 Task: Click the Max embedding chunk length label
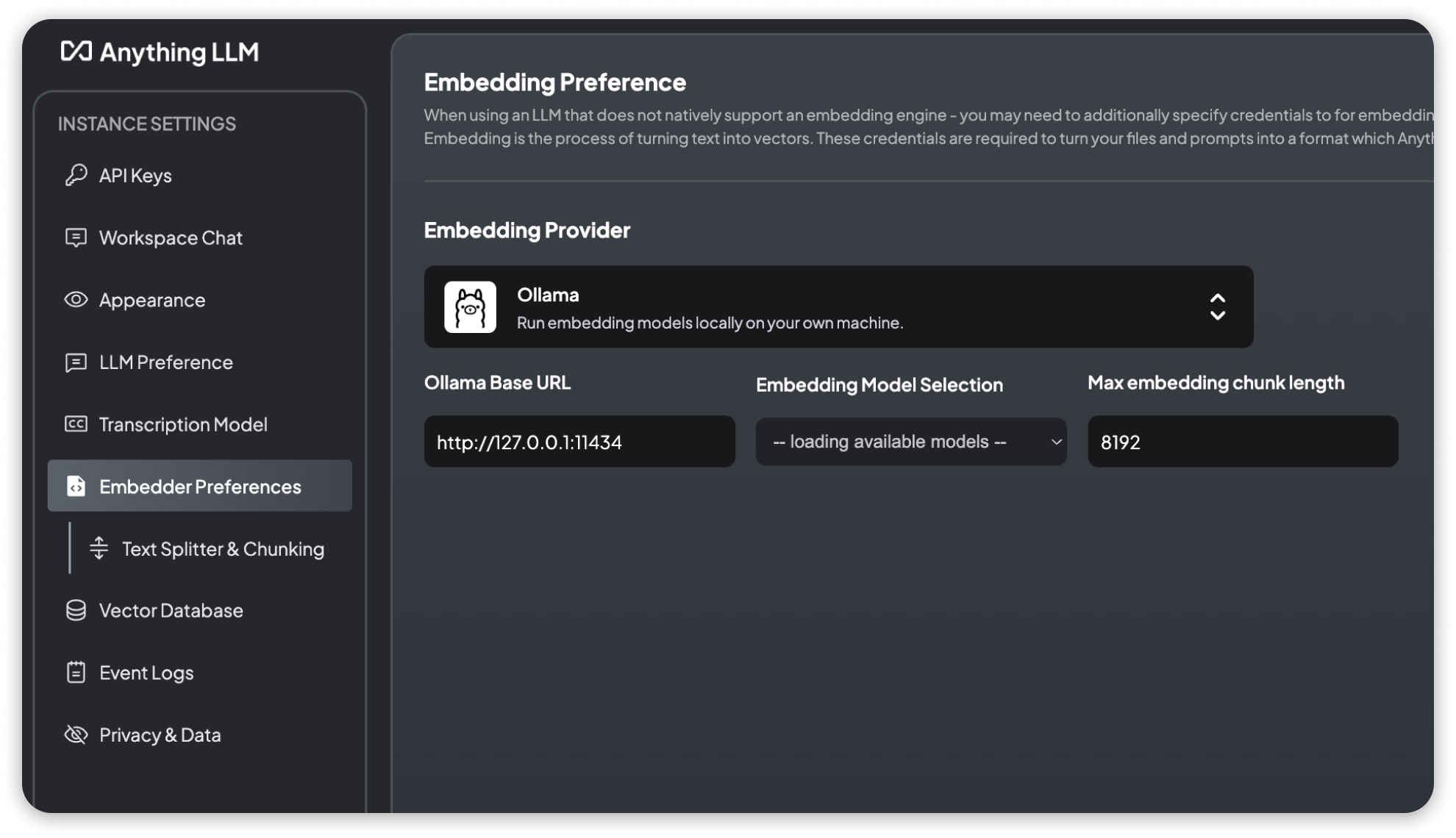[x=1216, y=382]
